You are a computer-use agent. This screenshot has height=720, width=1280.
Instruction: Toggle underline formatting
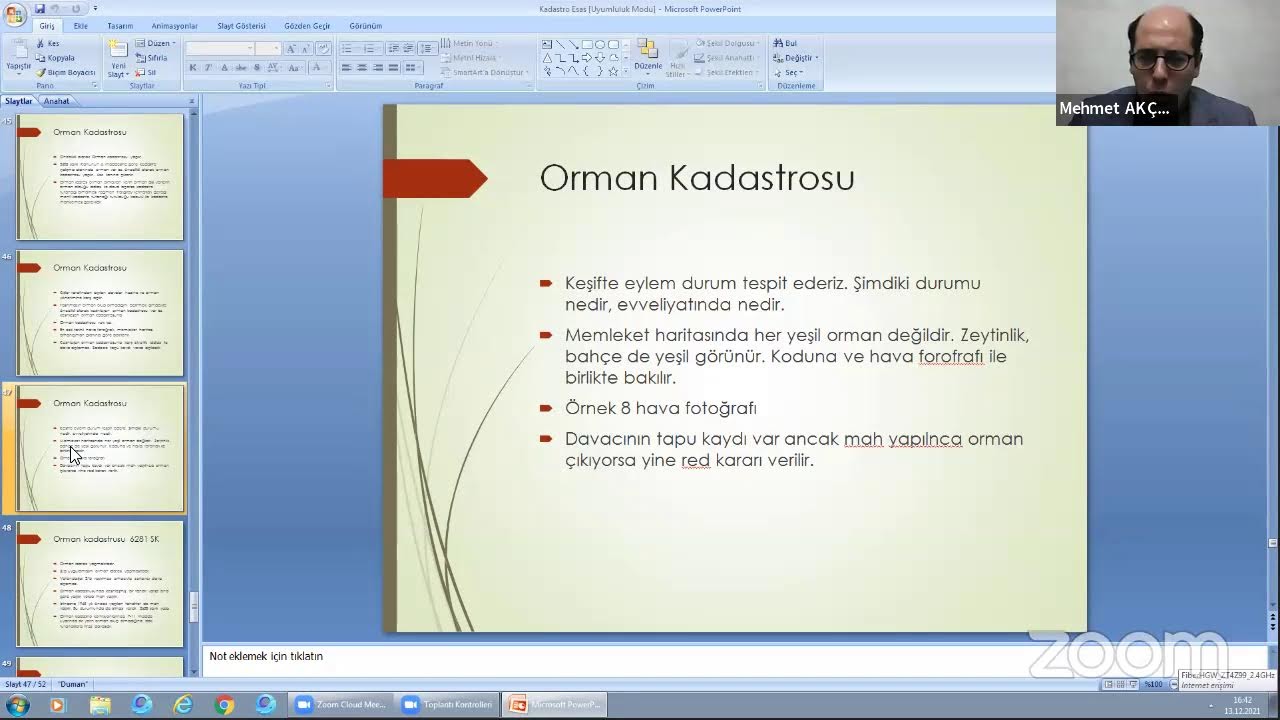[x=224, y=67]
